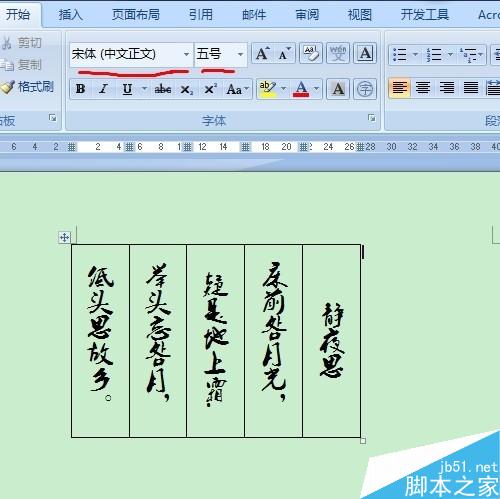
Task: Click the cell with 低头思故乡
Action: (x=101, y=341)
